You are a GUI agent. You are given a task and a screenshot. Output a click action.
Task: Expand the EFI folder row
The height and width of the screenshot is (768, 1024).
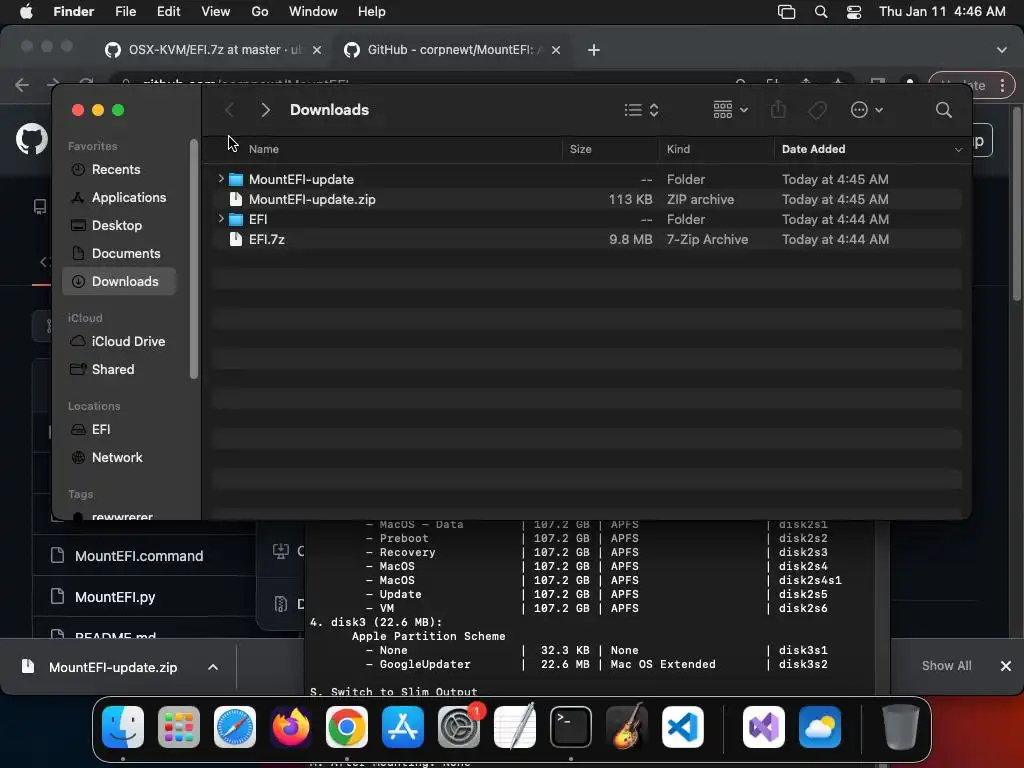[x=221, y=219]
